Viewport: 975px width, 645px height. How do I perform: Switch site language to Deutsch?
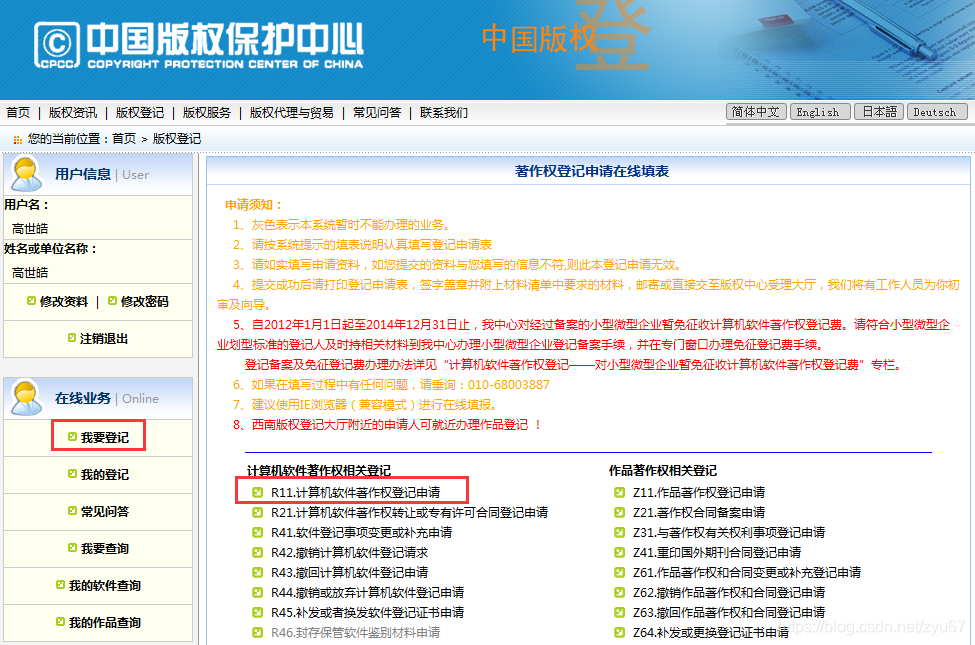(x=936, y=111)
